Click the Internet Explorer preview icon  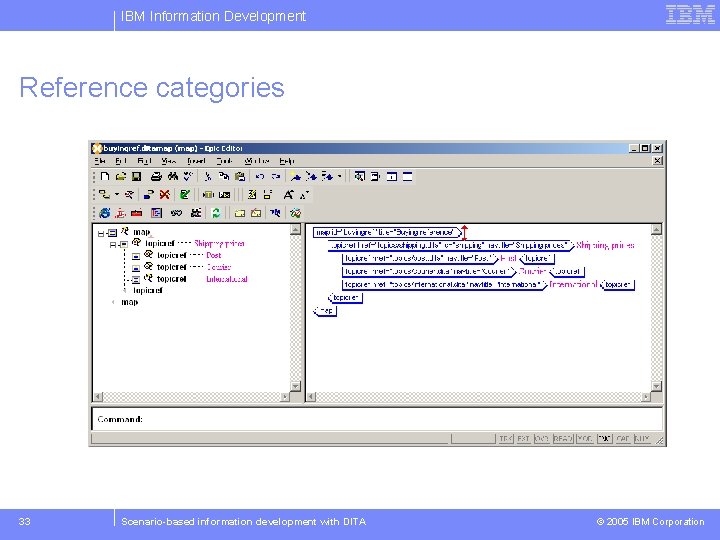pos(105,213)
